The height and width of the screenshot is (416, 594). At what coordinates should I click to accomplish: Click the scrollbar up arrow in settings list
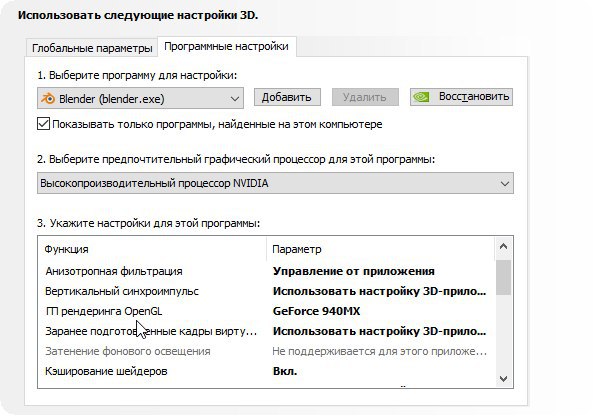[x=503, y=247]
